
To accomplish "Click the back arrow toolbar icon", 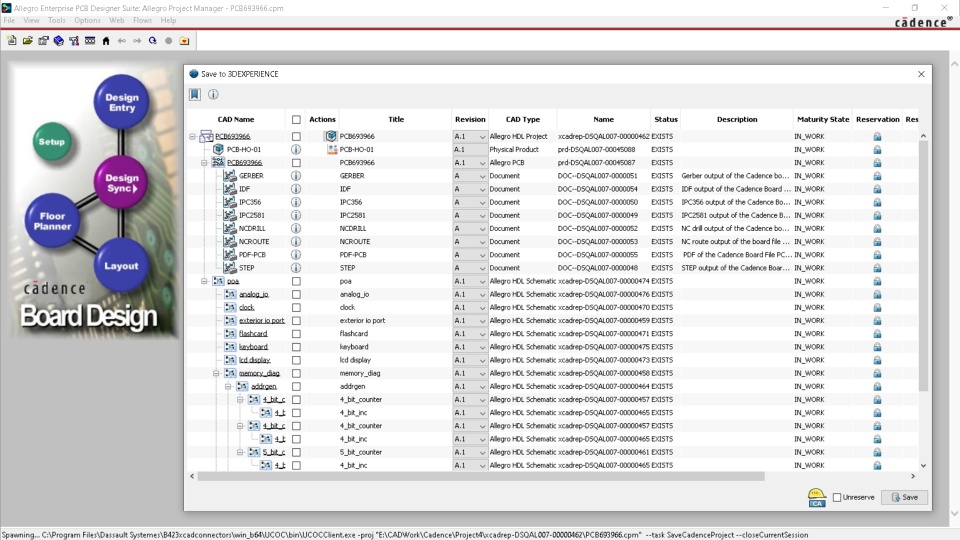I will pos(122,40).
